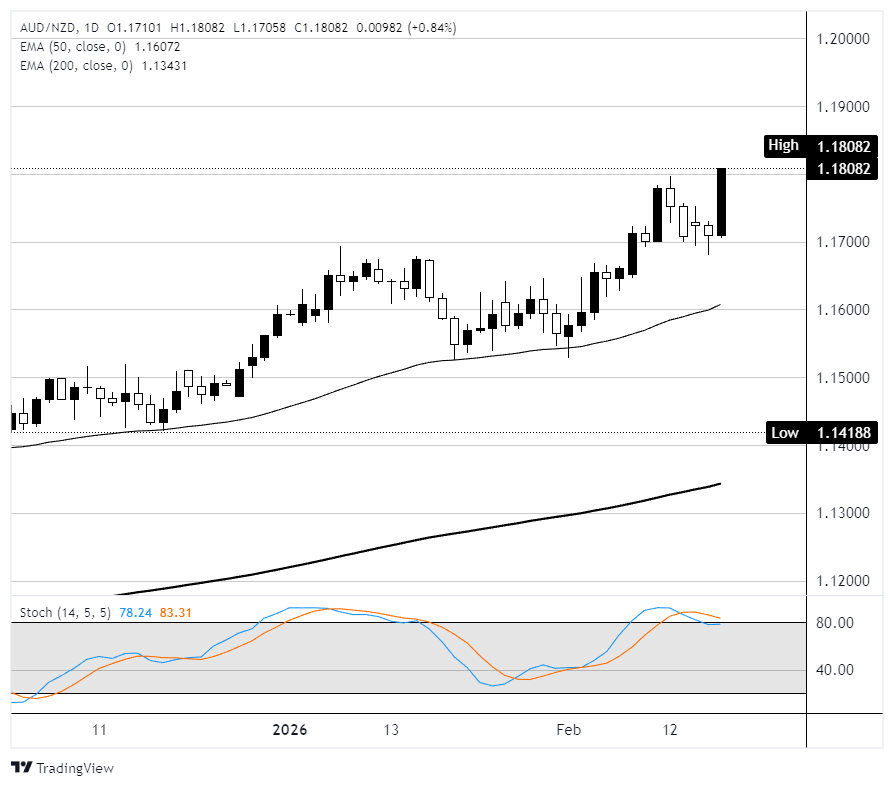The image size is (894, 787).
Task: Click the 80.00 stochastic level label
Action: pyautogui.click(x=836, y=623)
